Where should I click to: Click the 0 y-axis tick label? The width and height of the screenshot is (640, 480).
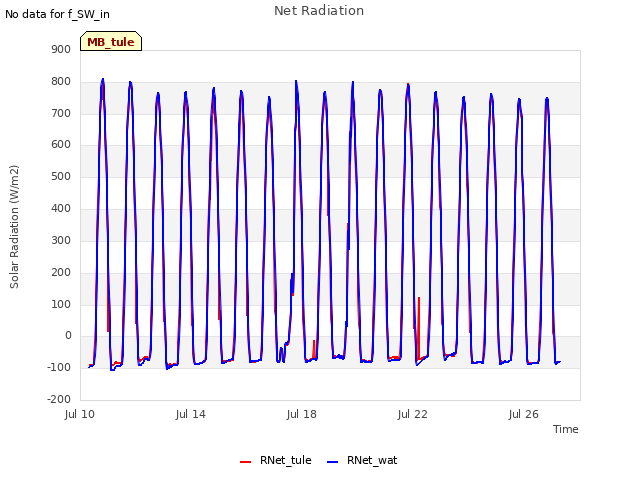pyautogui.click(x=68, y=336)
